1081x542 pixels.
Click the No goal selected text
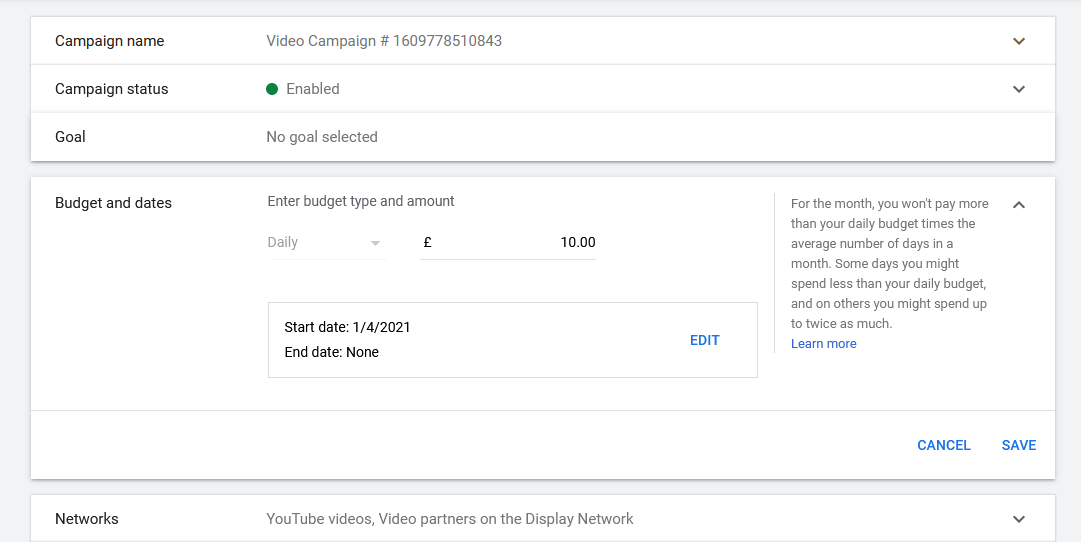[x=322, y=137]
